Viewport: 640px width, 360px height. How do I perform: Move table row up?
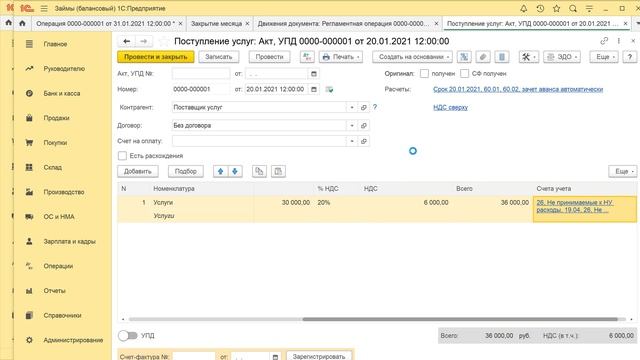tap(221, 171)
